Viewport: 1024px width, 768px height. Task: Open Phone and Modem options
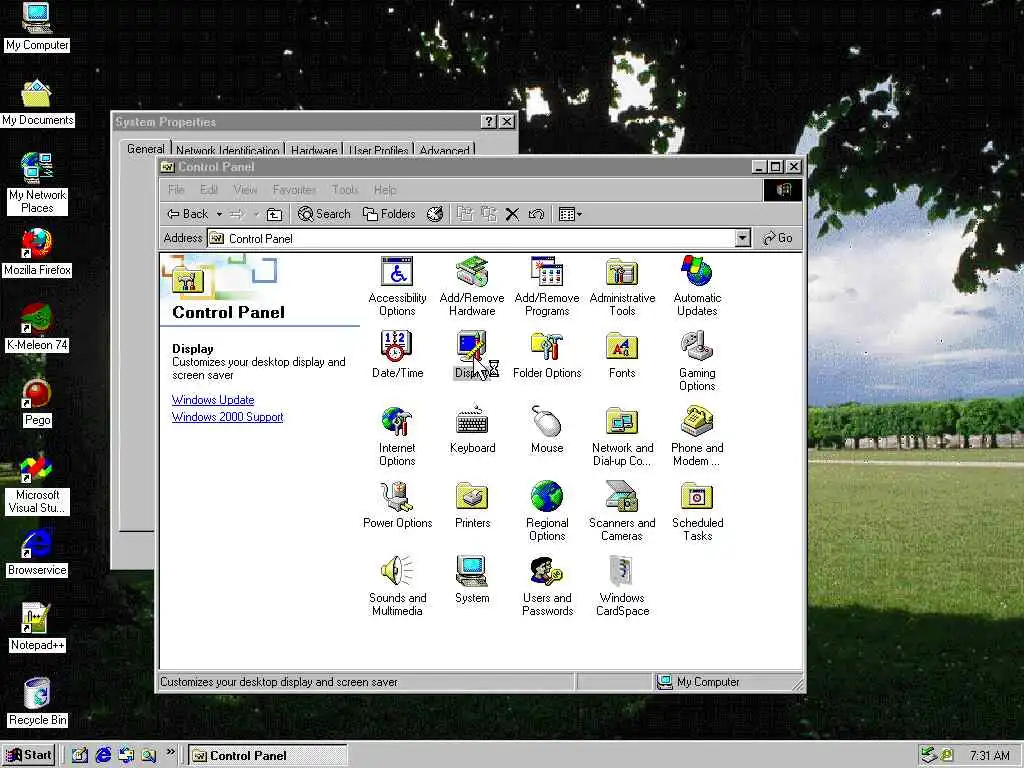[x=697, y=436]
